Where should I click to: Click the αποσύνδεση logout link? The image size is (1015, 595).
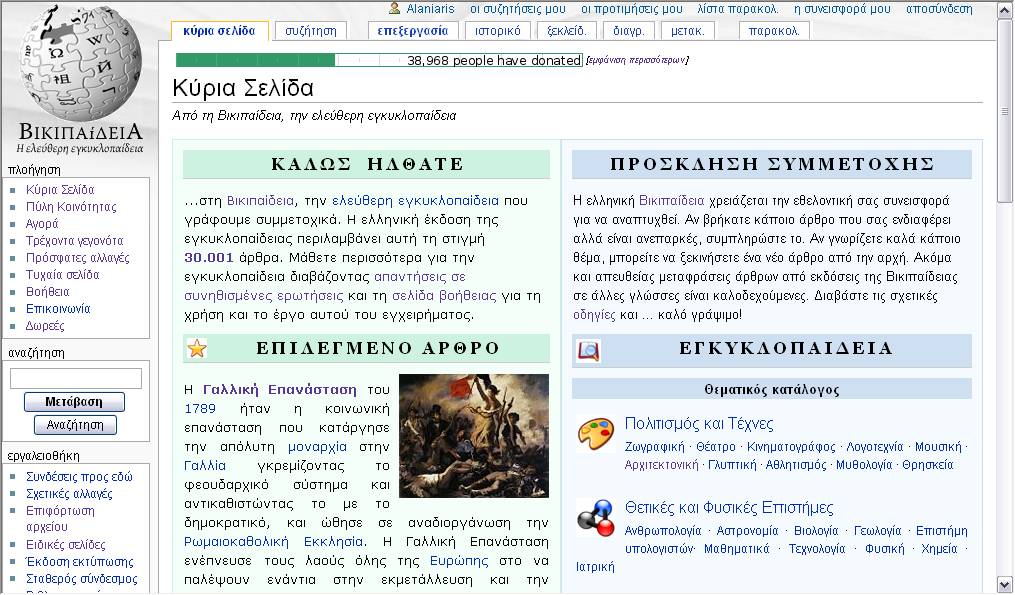click(939, 9)
